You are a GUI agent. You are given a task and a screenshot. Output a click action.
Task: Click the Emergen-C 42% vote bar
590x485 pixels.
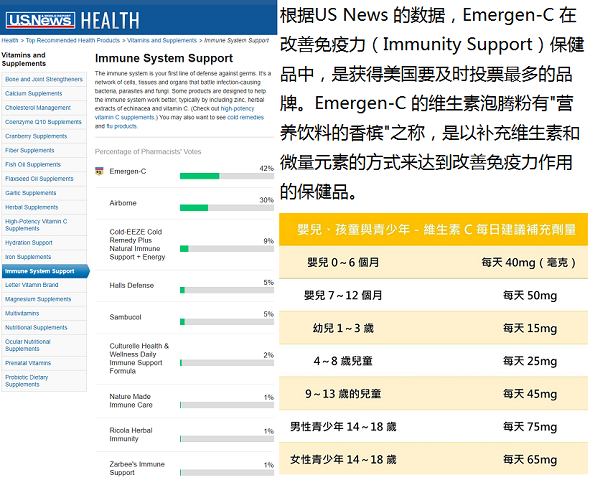(227, 176)
